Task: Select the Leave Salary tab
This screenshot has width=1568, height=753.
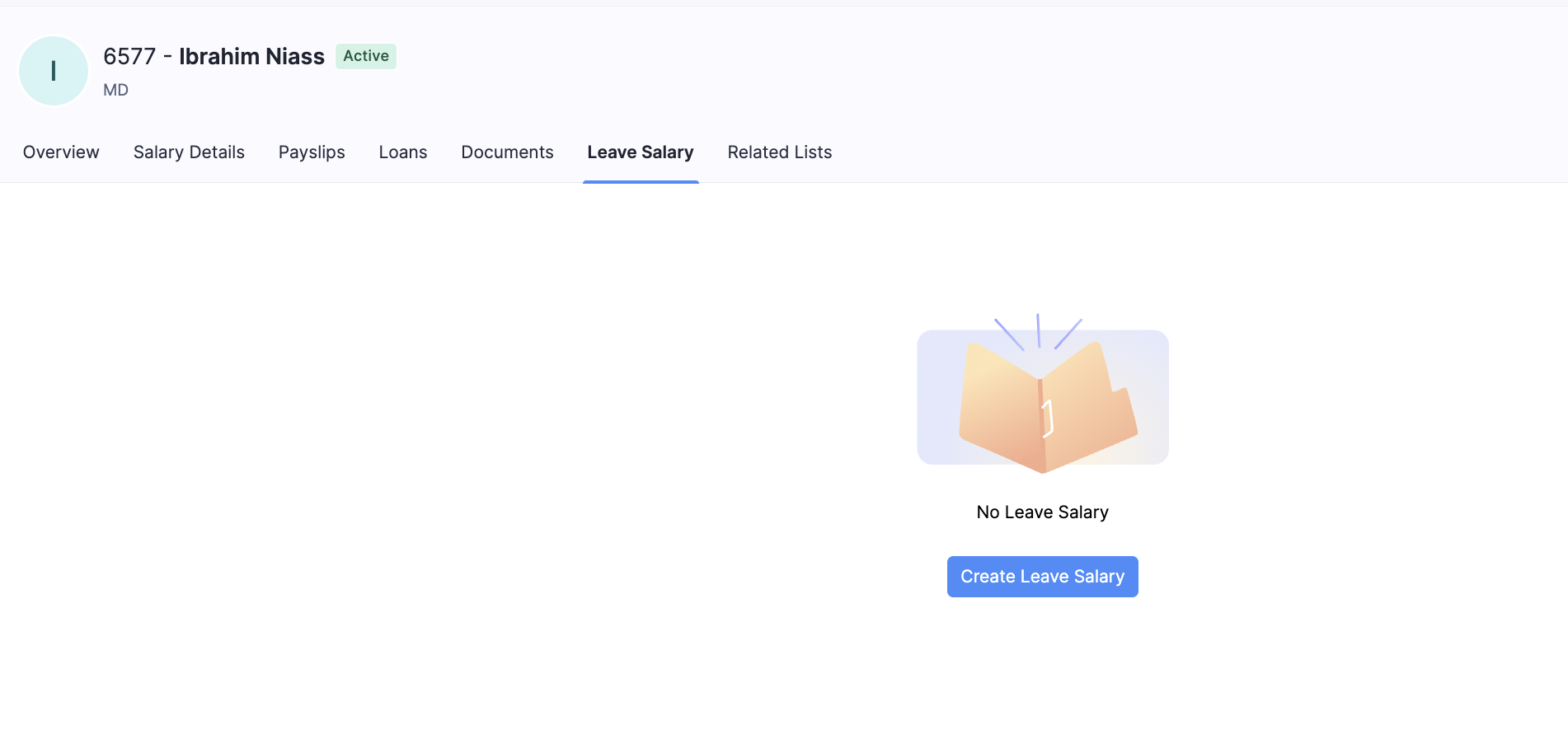Action: coord(640,152)
